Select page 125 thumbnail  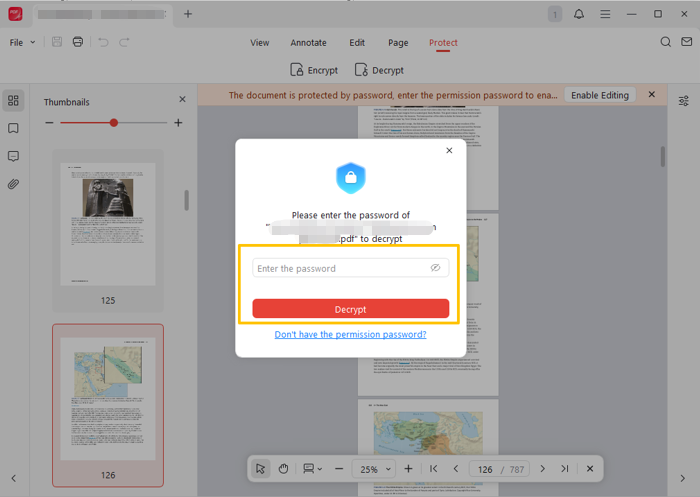108,230
